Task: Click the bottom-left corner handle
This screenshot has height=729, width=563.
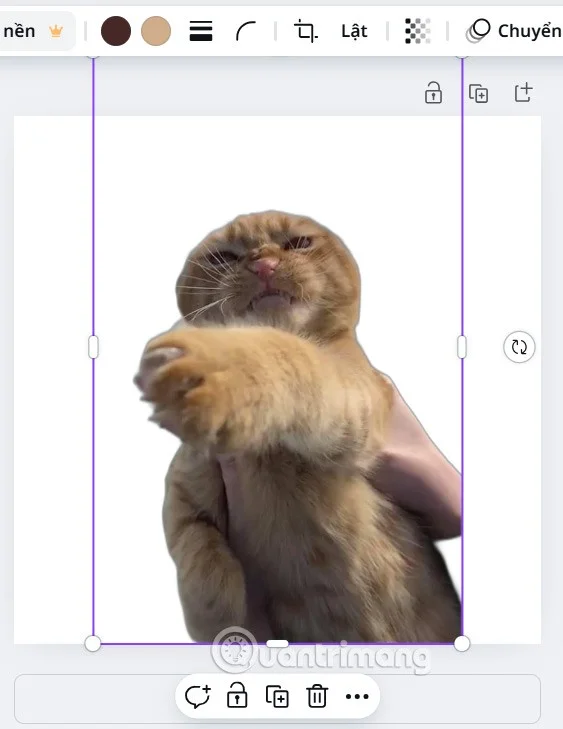Action: click(x=93, y=643)
